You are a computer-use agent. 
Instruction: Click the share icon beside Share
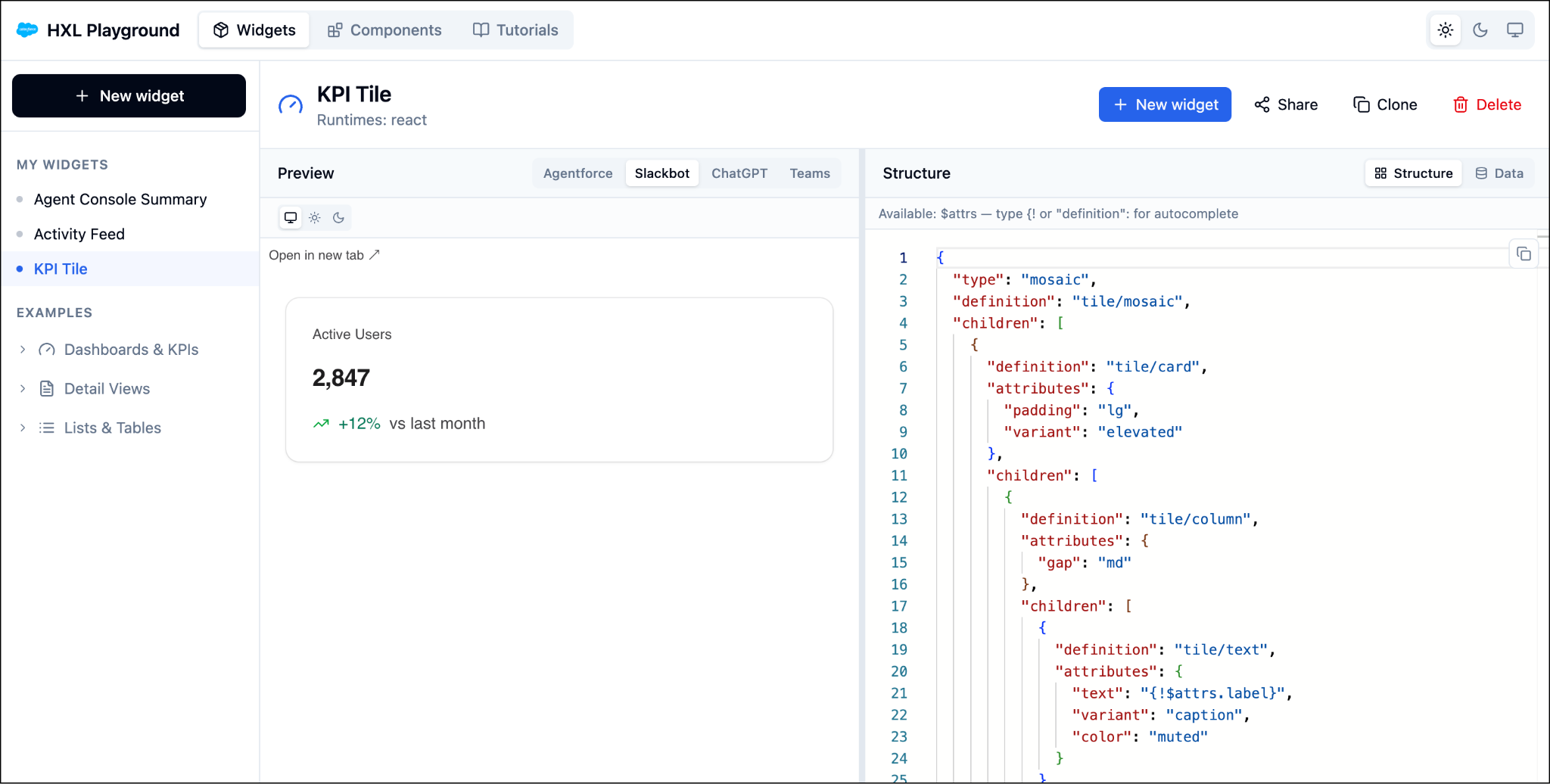[x=1262, y=104]
